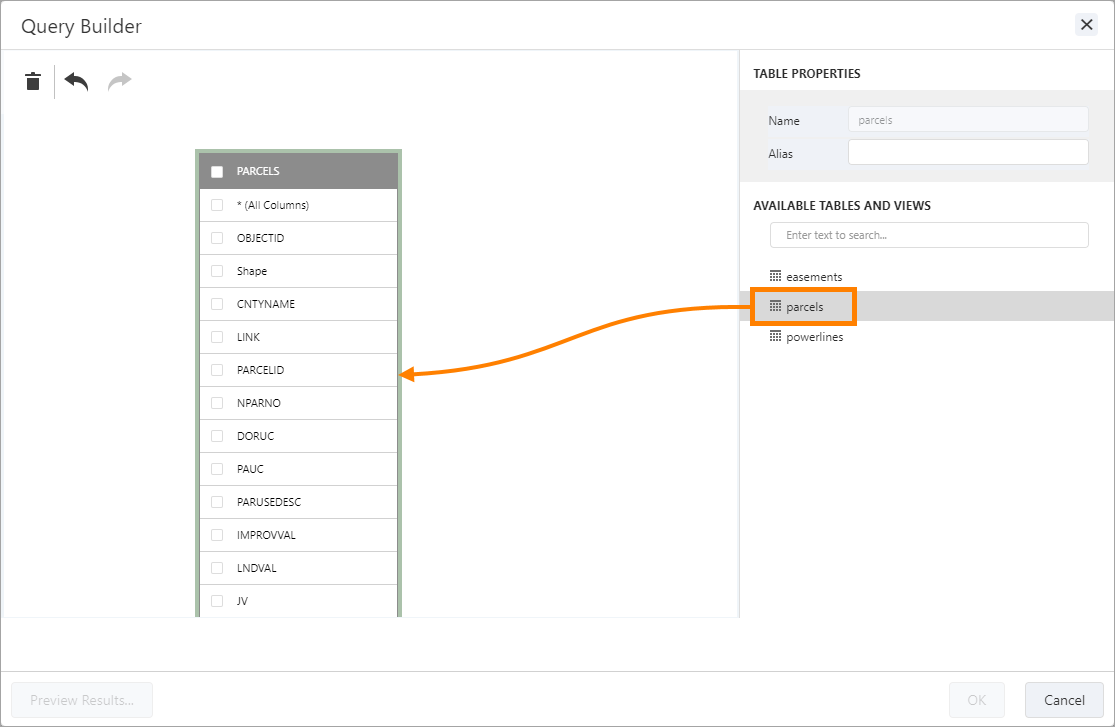Click the Alias input field

coord(968,152)
